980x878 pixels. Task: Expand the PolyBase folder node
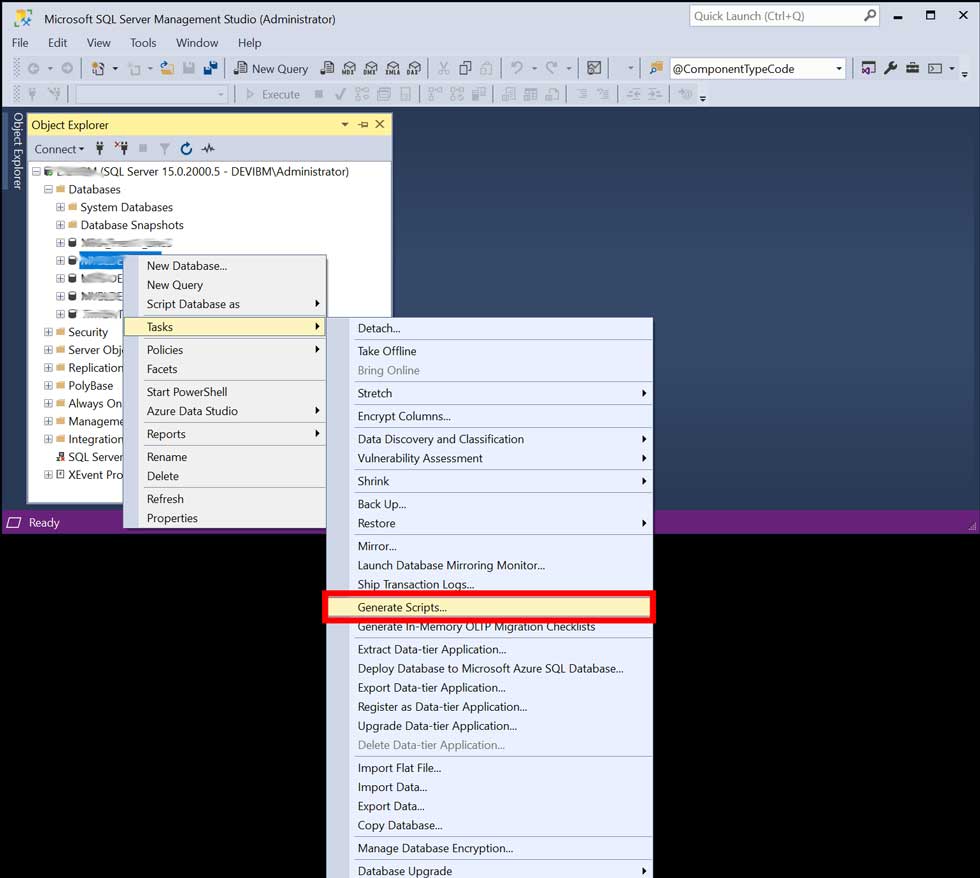coord(48,386)
